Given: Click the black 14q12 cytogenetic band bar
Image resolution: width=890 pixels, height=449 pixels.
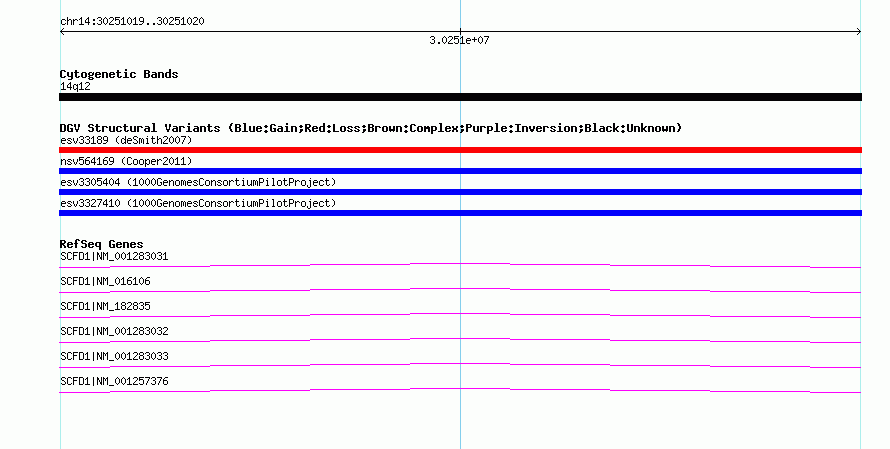Looking at the screenshot, I should click(460, 97).
